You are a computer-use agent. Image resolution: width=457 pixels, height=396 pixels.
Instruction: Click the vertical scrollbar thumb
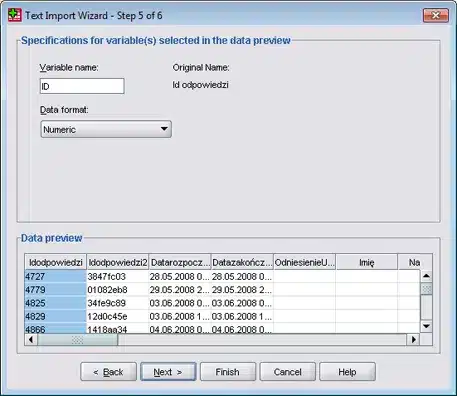pos(426,289)
